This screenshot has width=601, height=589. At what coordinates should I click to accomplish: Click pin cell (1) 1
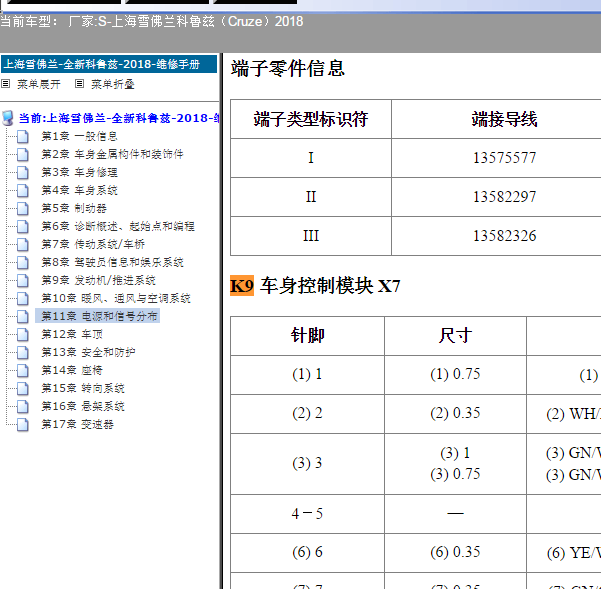pos(307,375)
